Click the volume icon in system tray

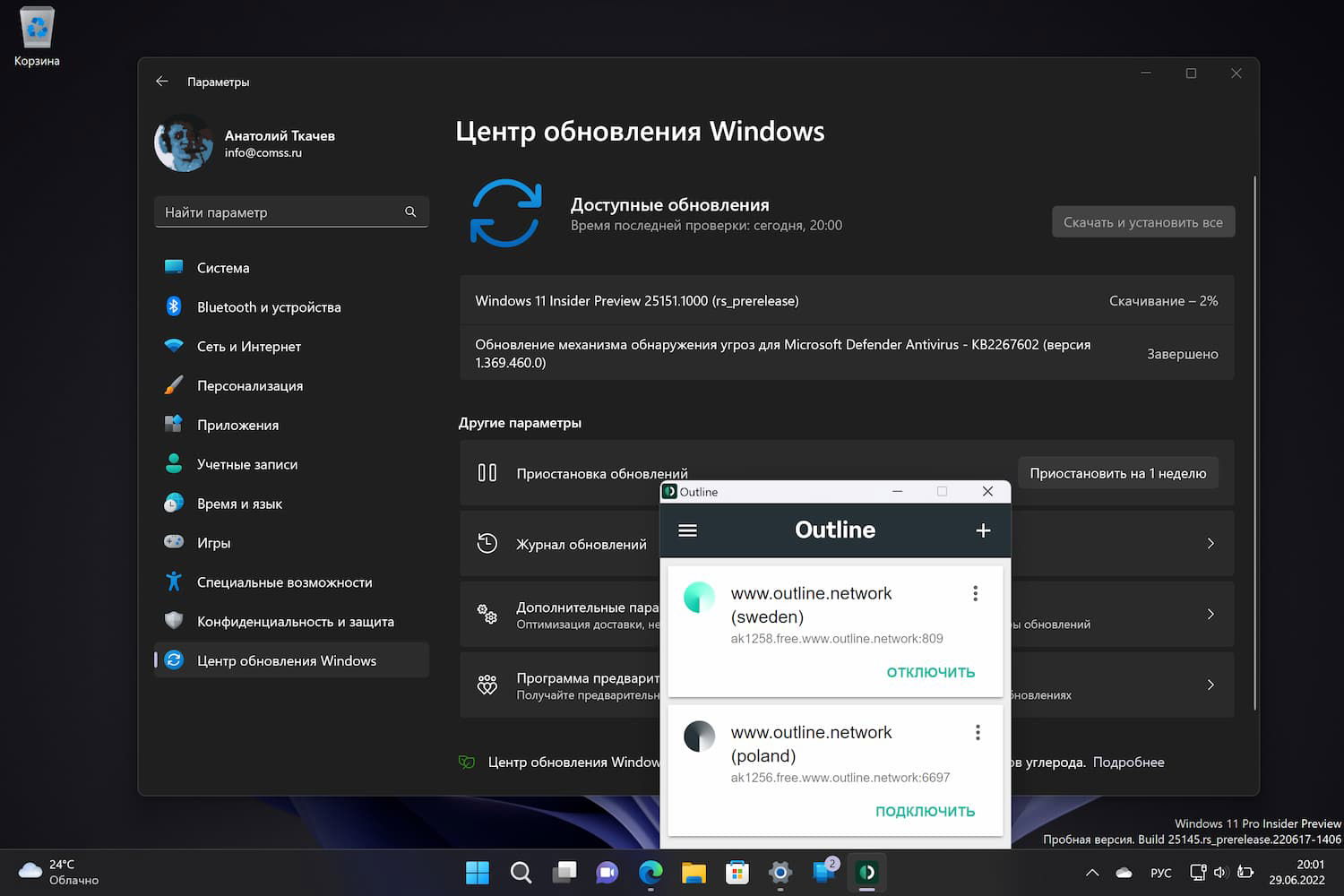tap(1219, 872)
